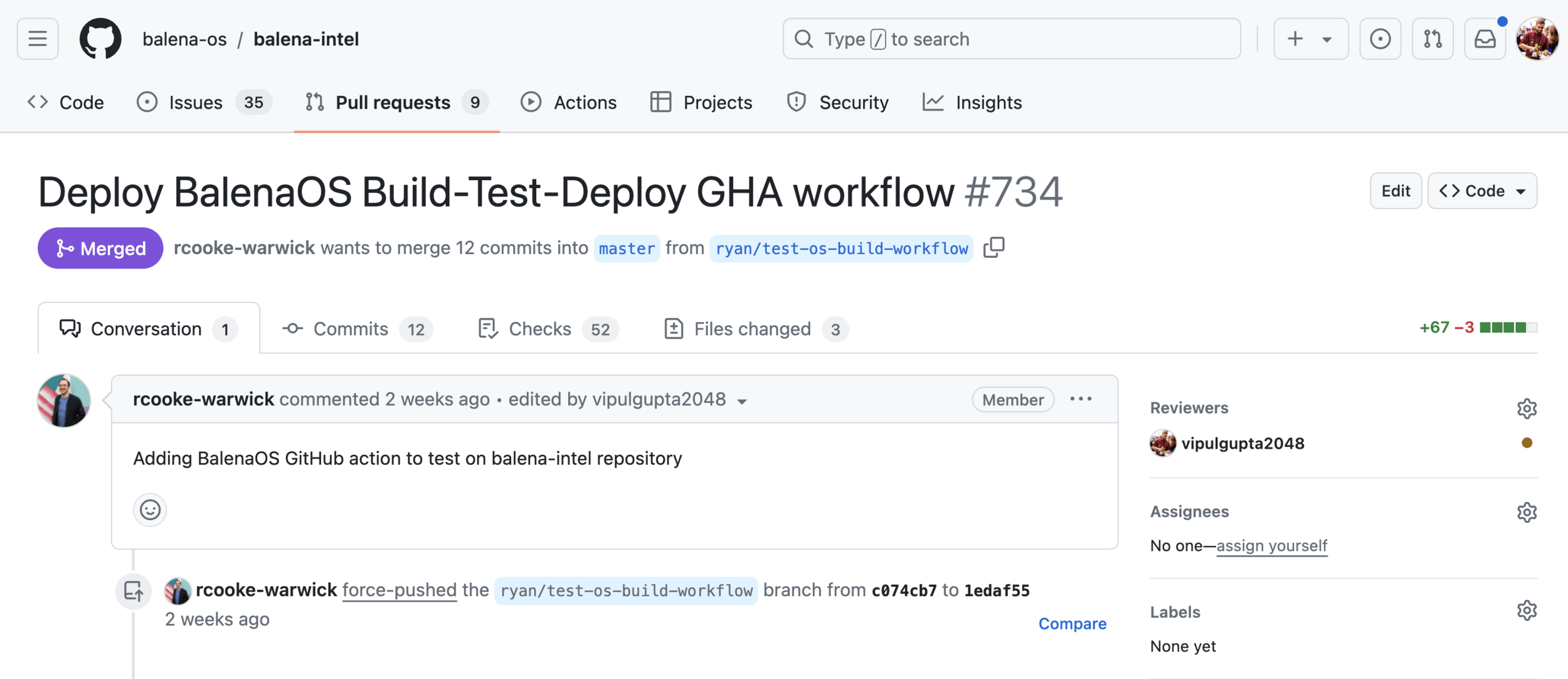Open Assignees gear settings
Viewport: 1568px width, 679px height.
tap(1526, 512)
